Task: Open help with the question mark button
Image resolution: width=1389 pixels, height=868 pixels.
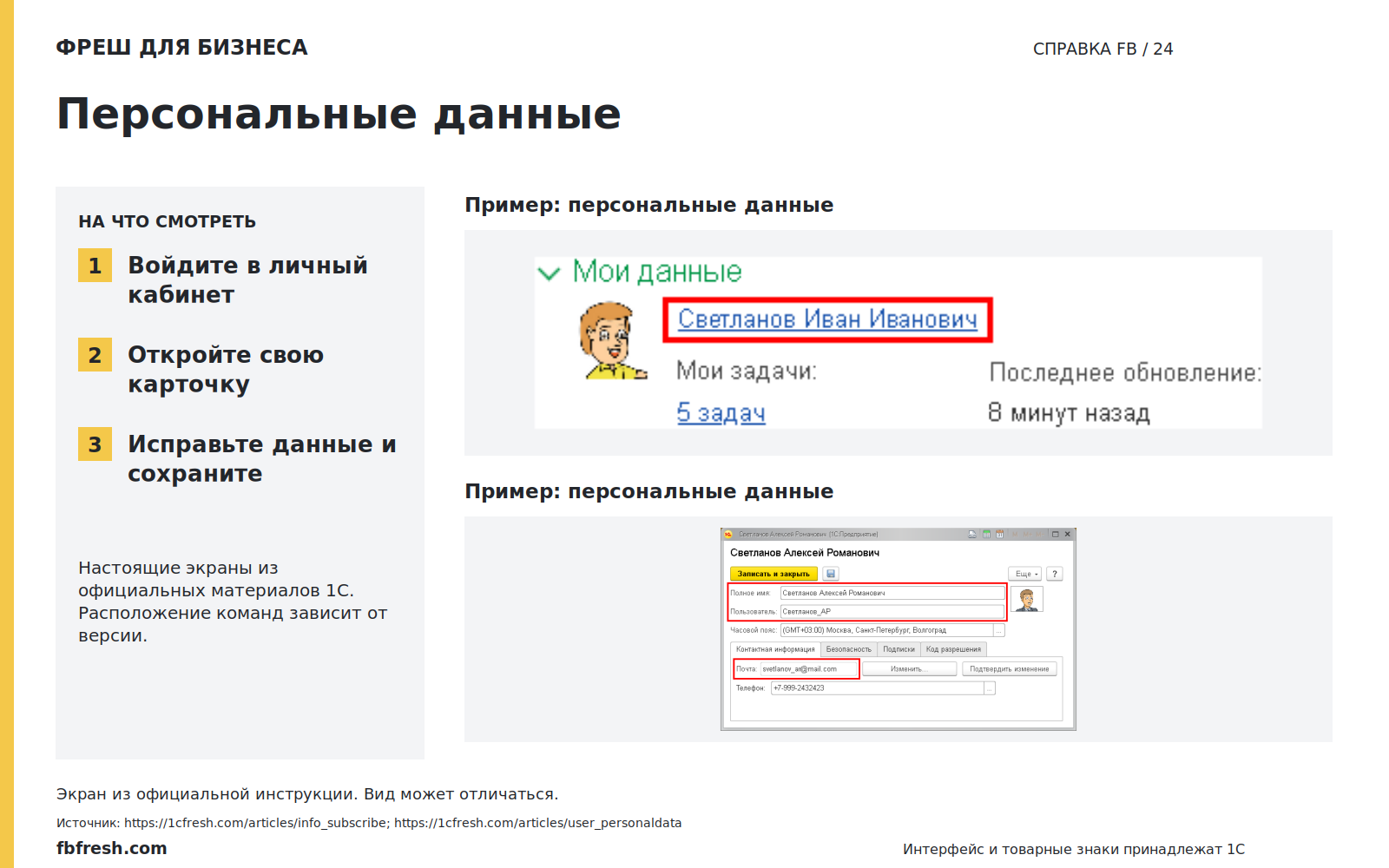Action: click(x=1055, y=574)
